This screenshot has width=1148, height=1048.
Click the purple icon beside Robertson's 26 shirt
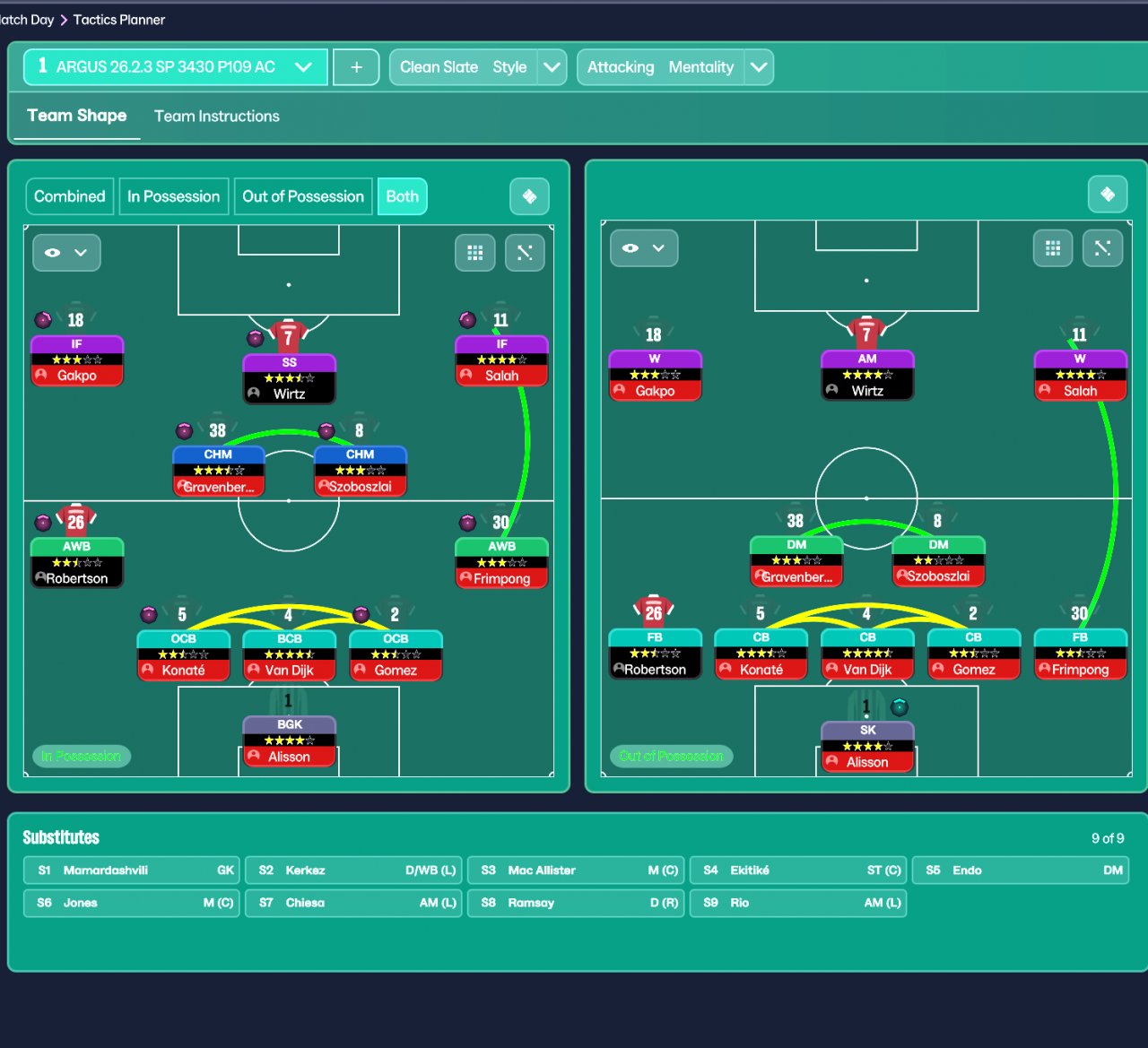43,522
